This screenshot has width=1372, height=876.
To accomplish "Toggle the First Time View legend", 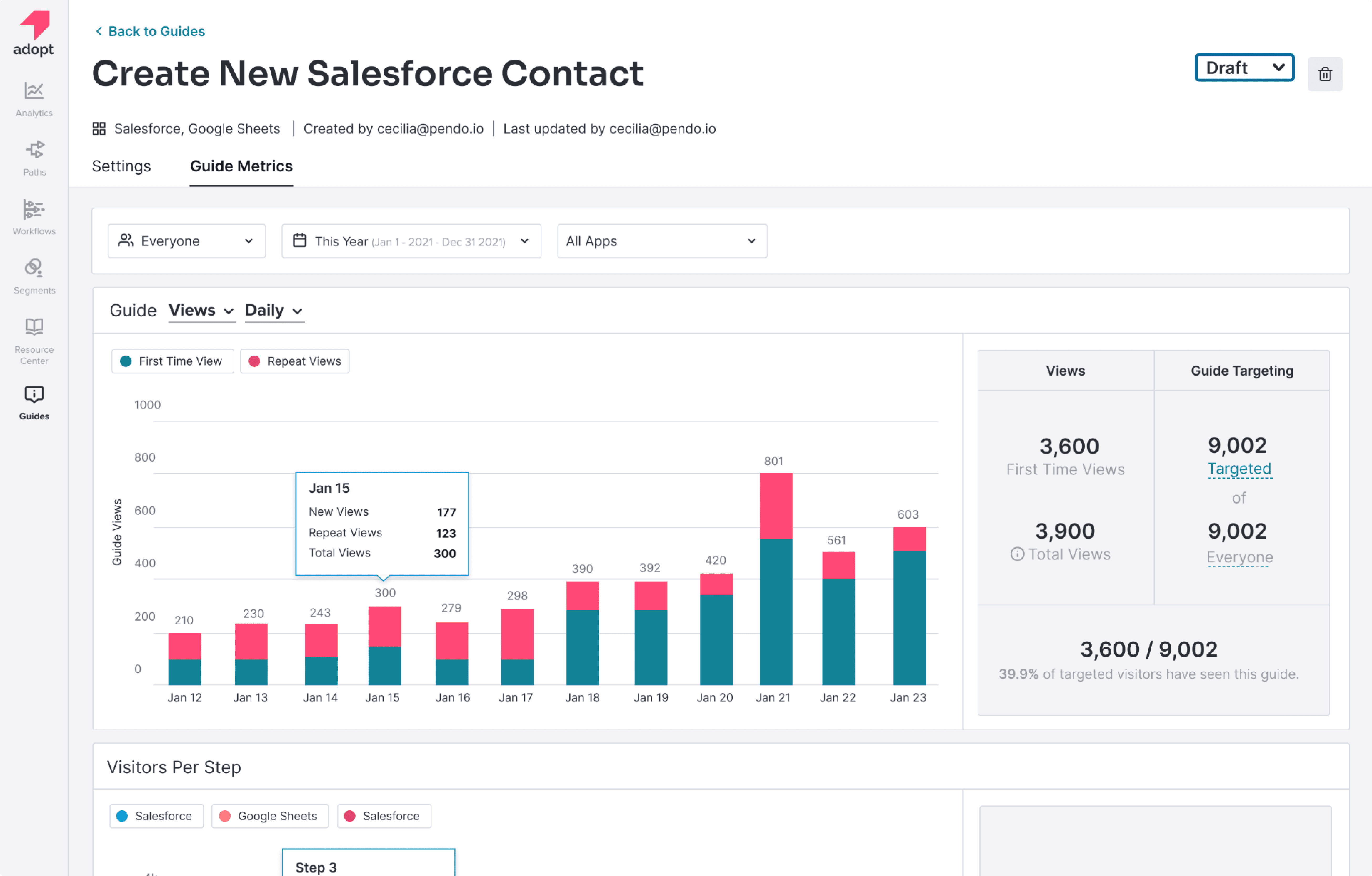I will pos(173,361).
